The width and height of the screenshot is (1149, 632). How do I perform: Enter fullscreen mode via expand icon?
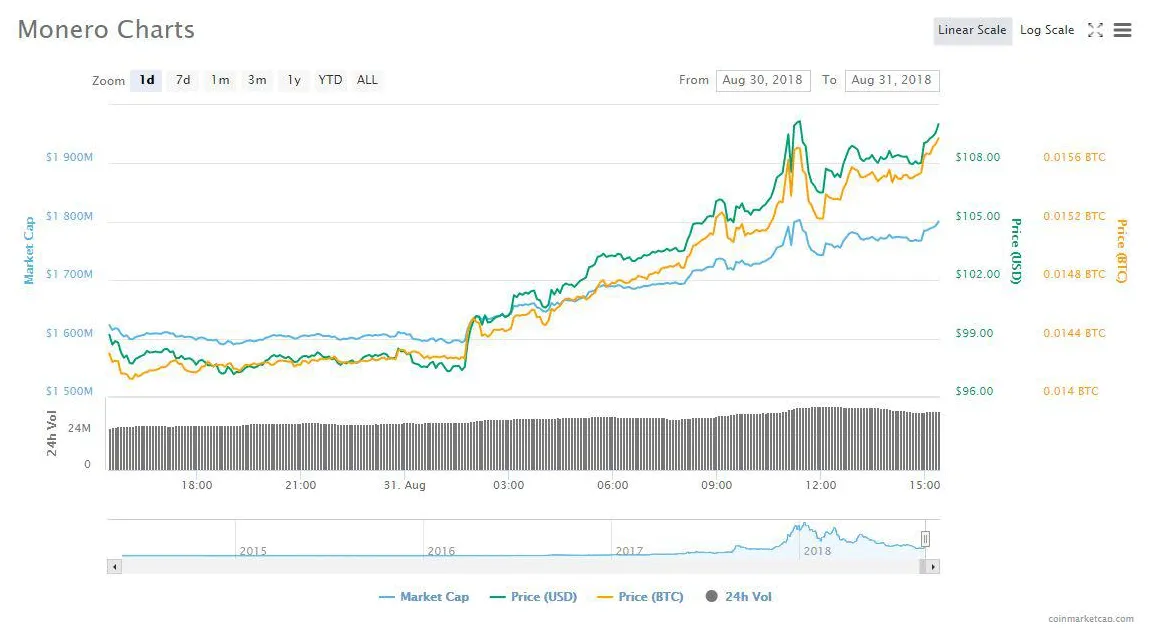click(x=1096, y=30)
